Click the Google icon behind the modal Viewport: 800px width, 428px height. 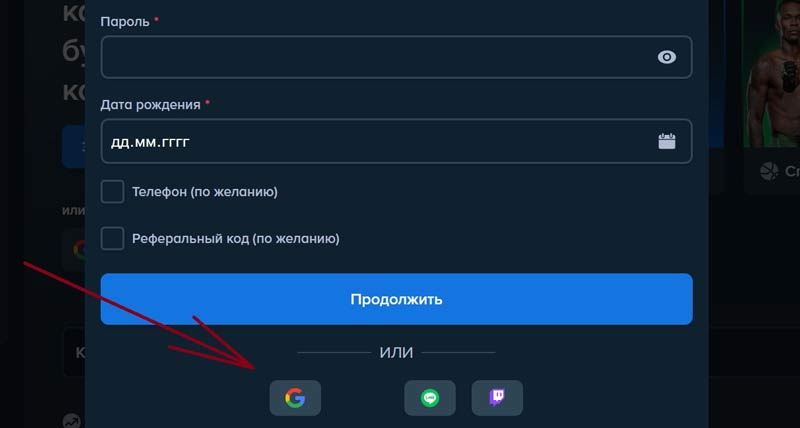79,250
